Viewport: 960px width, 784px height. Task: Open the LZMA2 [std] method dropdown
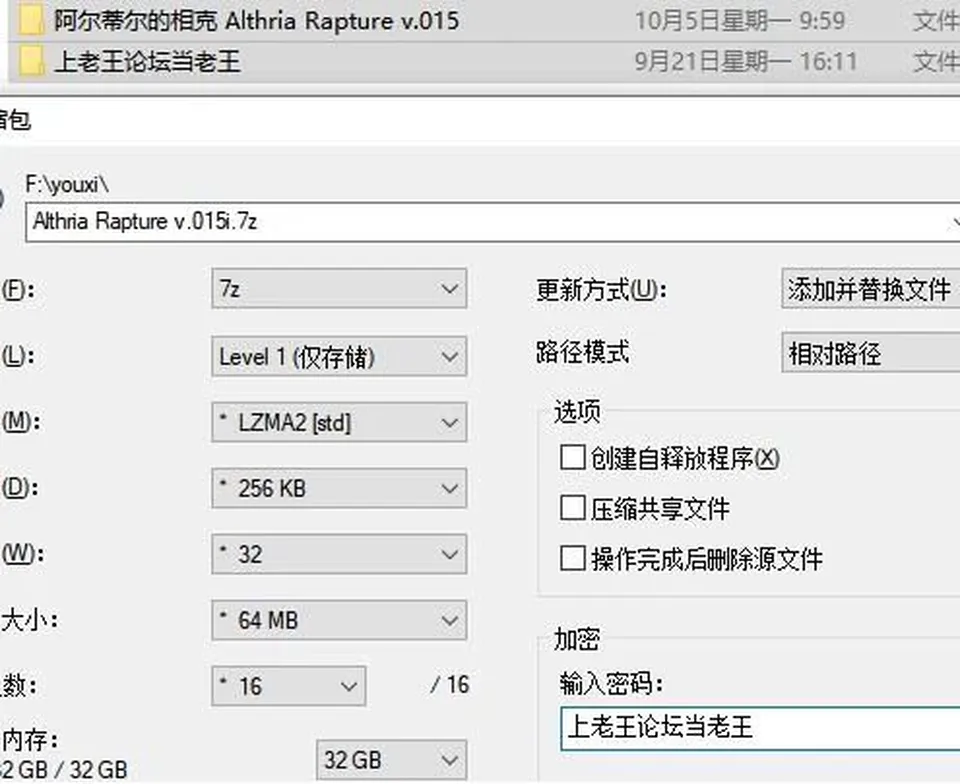click(339, 422)
